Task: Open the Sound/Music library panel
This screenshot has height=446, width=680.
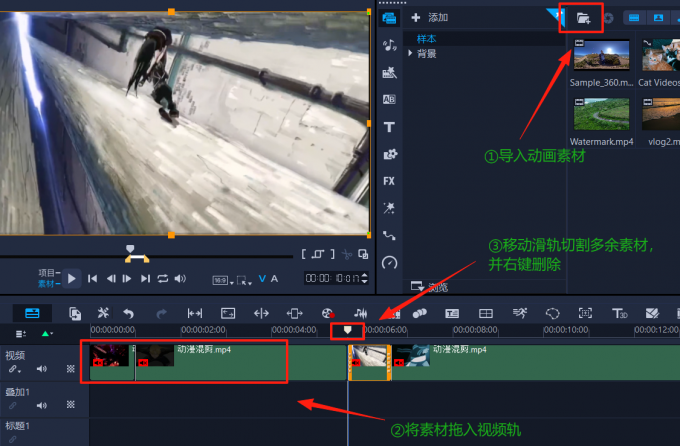Action: click(389, 45)
